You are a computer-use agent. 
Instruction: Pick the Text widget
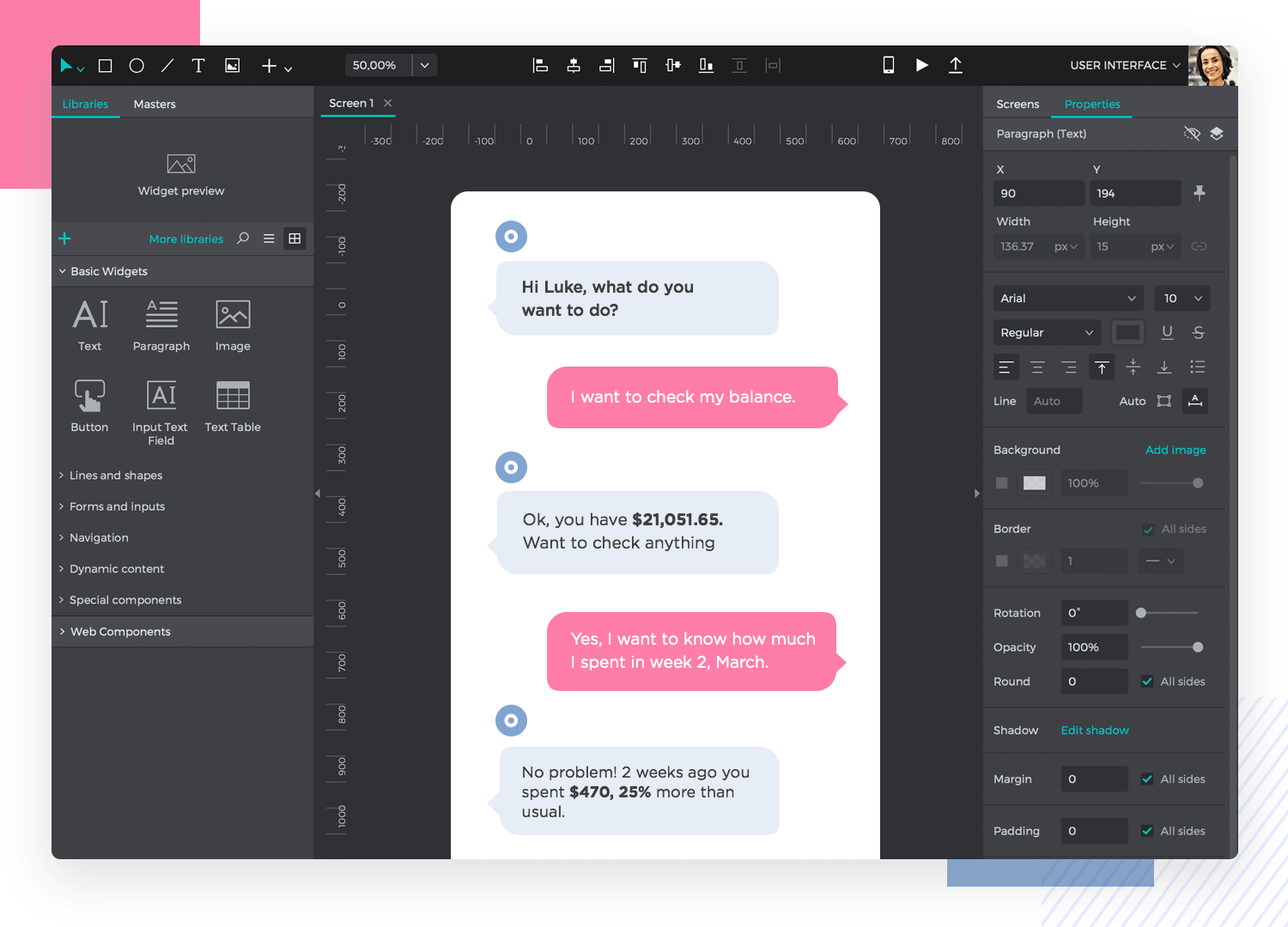pyautogui.click(x=90, y=325)
